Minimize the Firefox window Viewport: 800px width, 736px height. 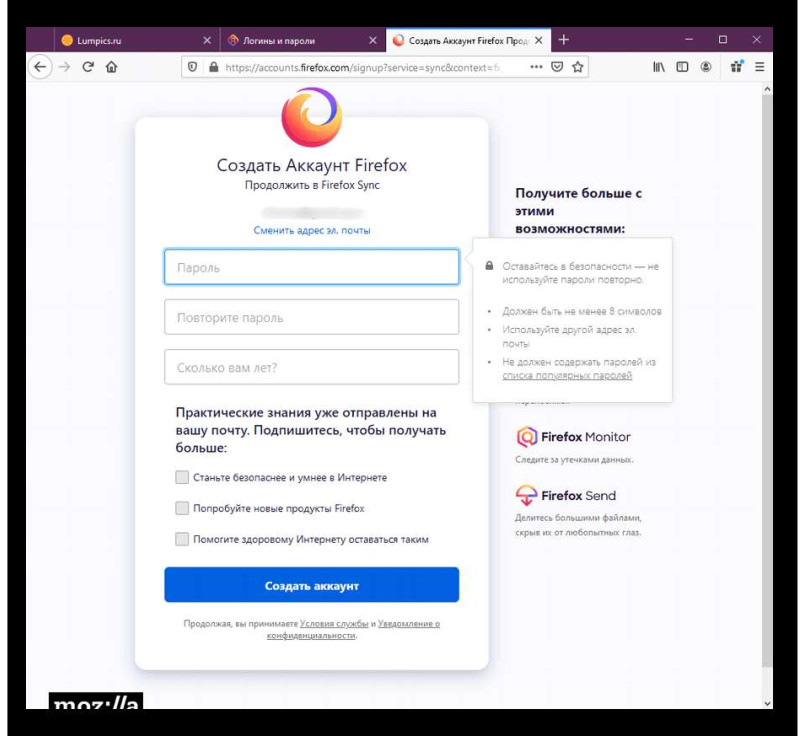tap(689, 40)
